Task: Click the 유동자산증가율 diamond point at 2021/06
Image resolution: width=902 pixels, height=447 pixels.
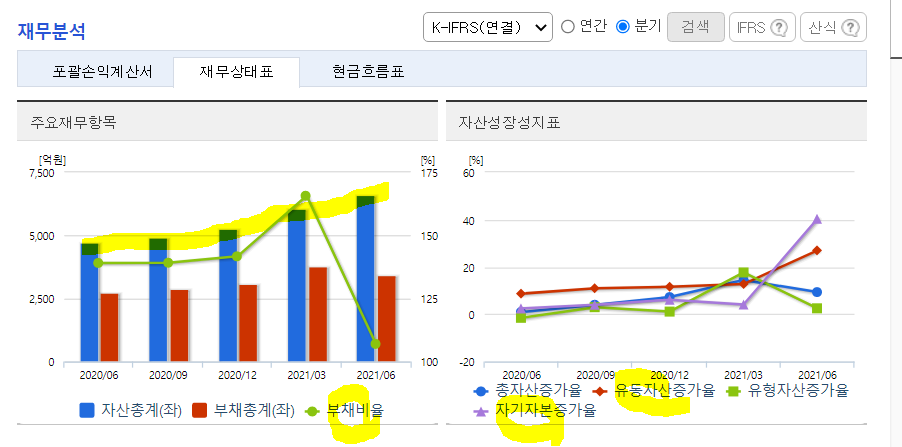Action: [816, 250]
